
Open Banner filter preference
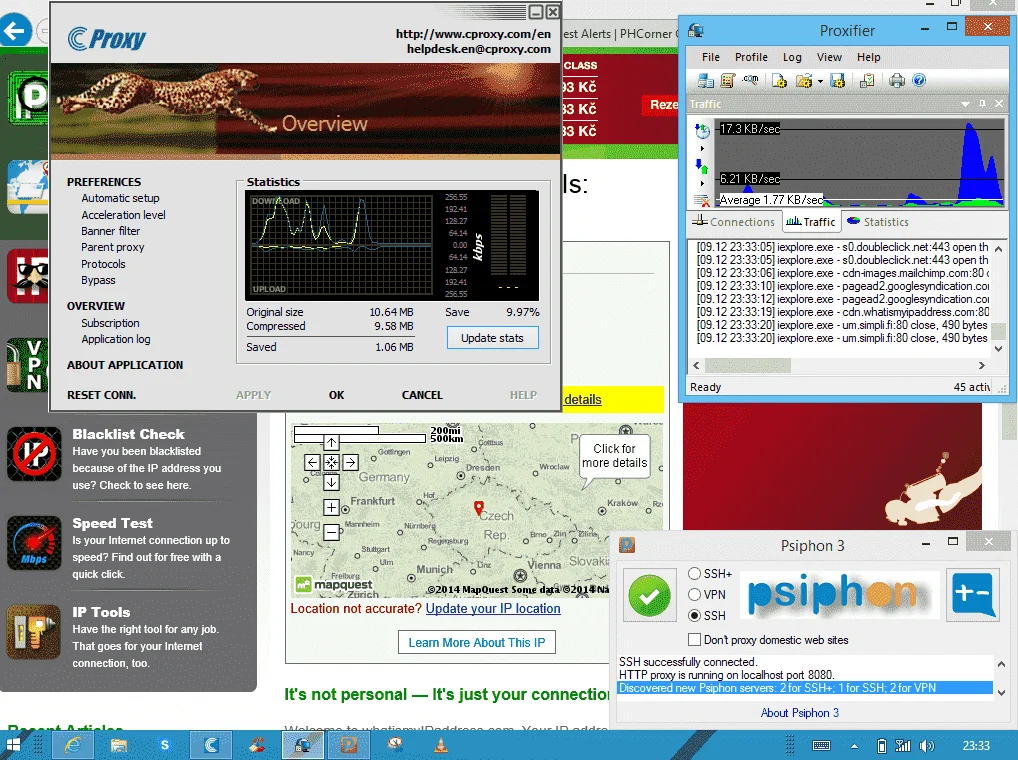point(110,231)
